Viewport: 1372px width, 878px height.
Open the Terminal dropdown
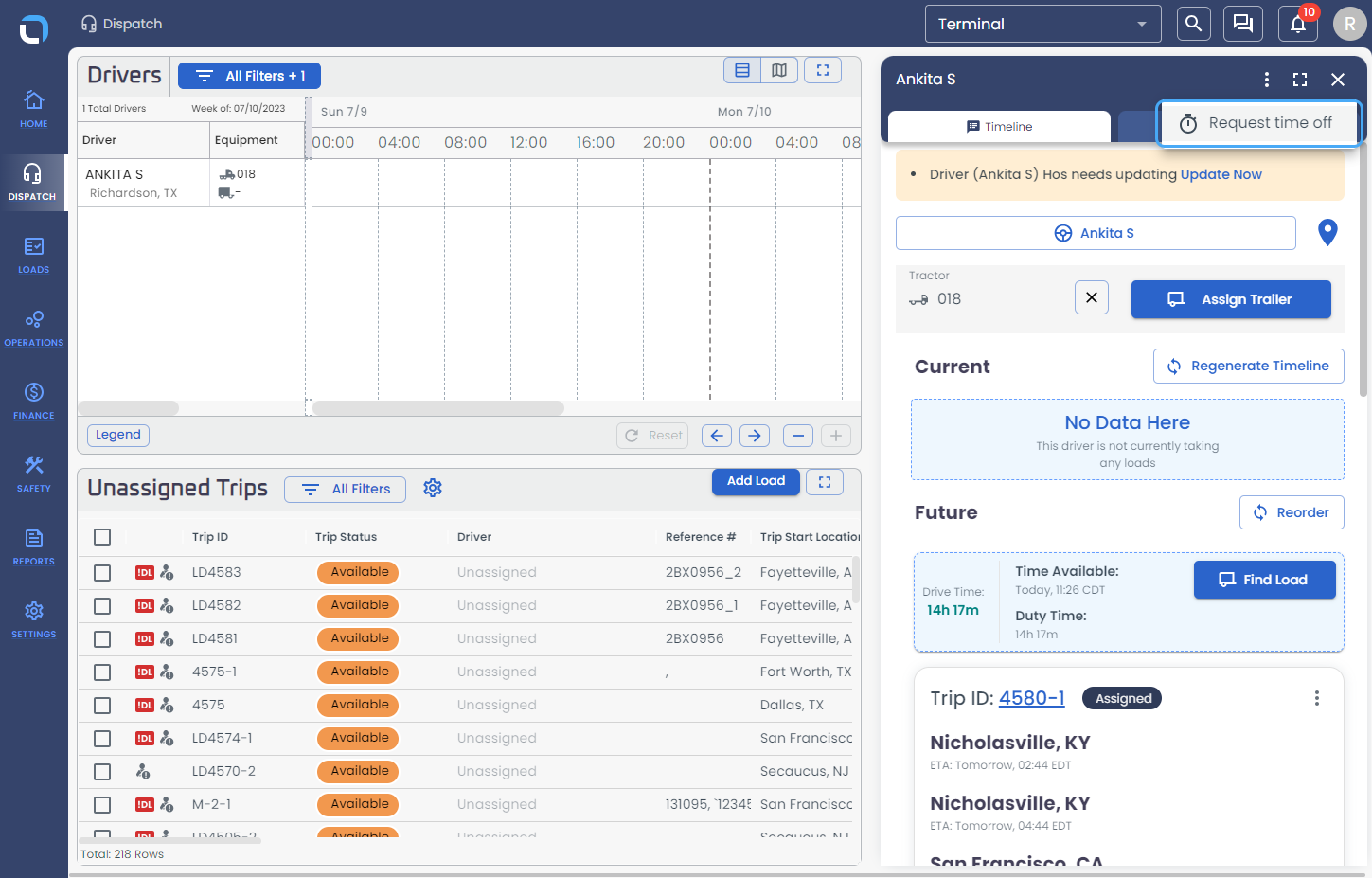click(x=1043, y=24)
